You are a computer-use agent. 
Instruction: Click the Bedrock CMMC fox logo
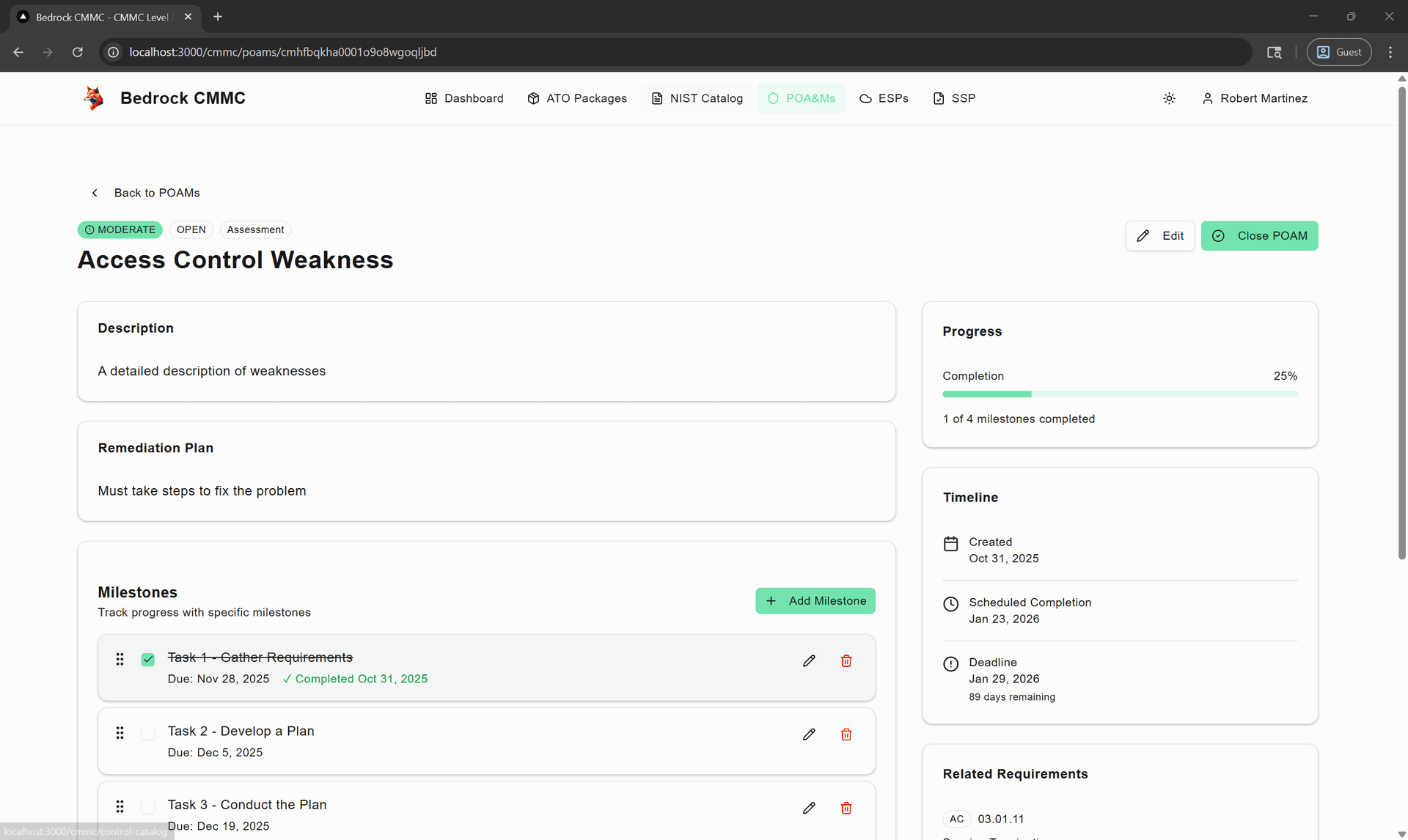coord(94,98)
